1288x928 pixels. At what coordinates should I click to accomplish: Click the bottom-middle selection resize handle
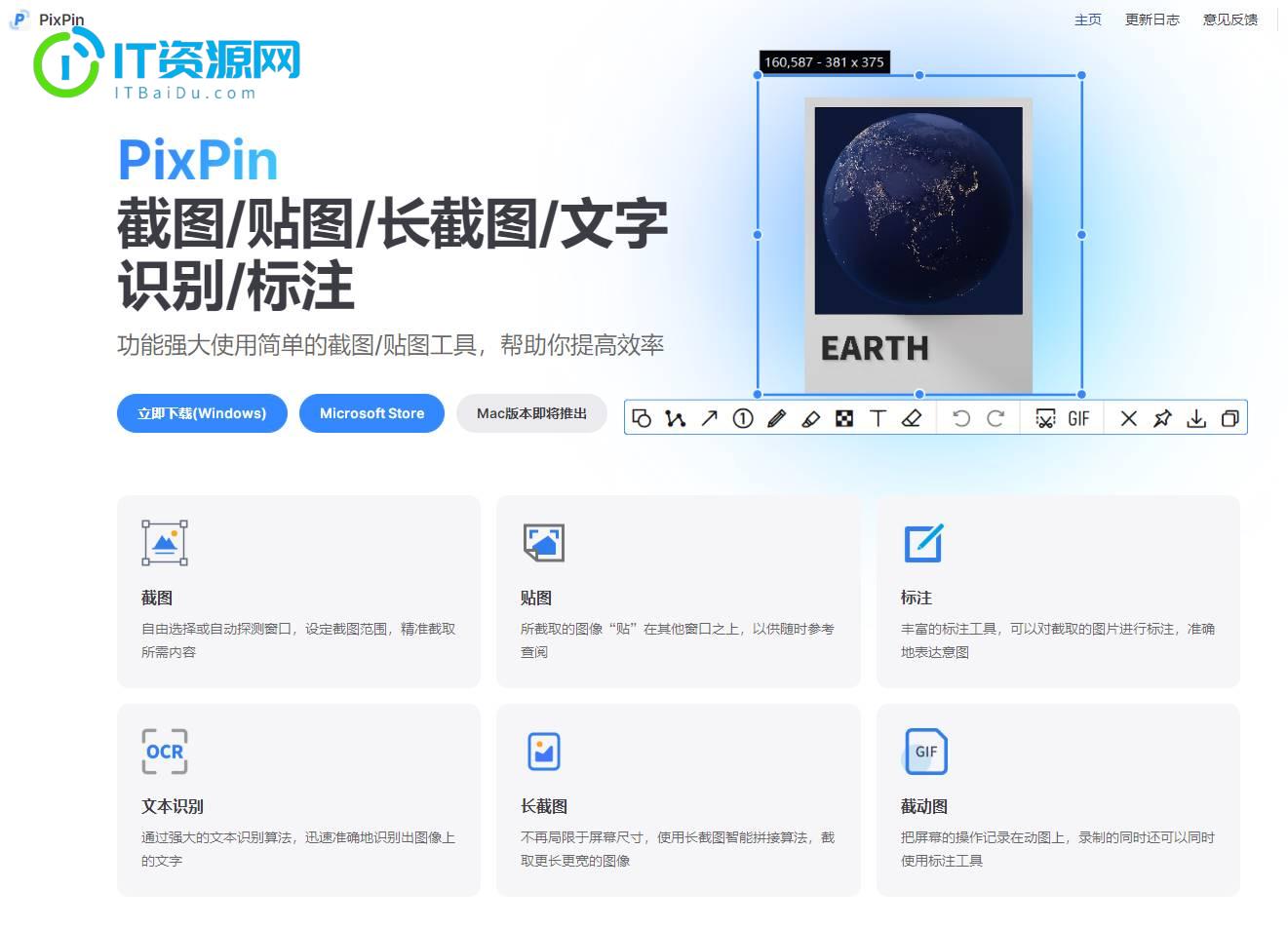click(x=919, y=395)
